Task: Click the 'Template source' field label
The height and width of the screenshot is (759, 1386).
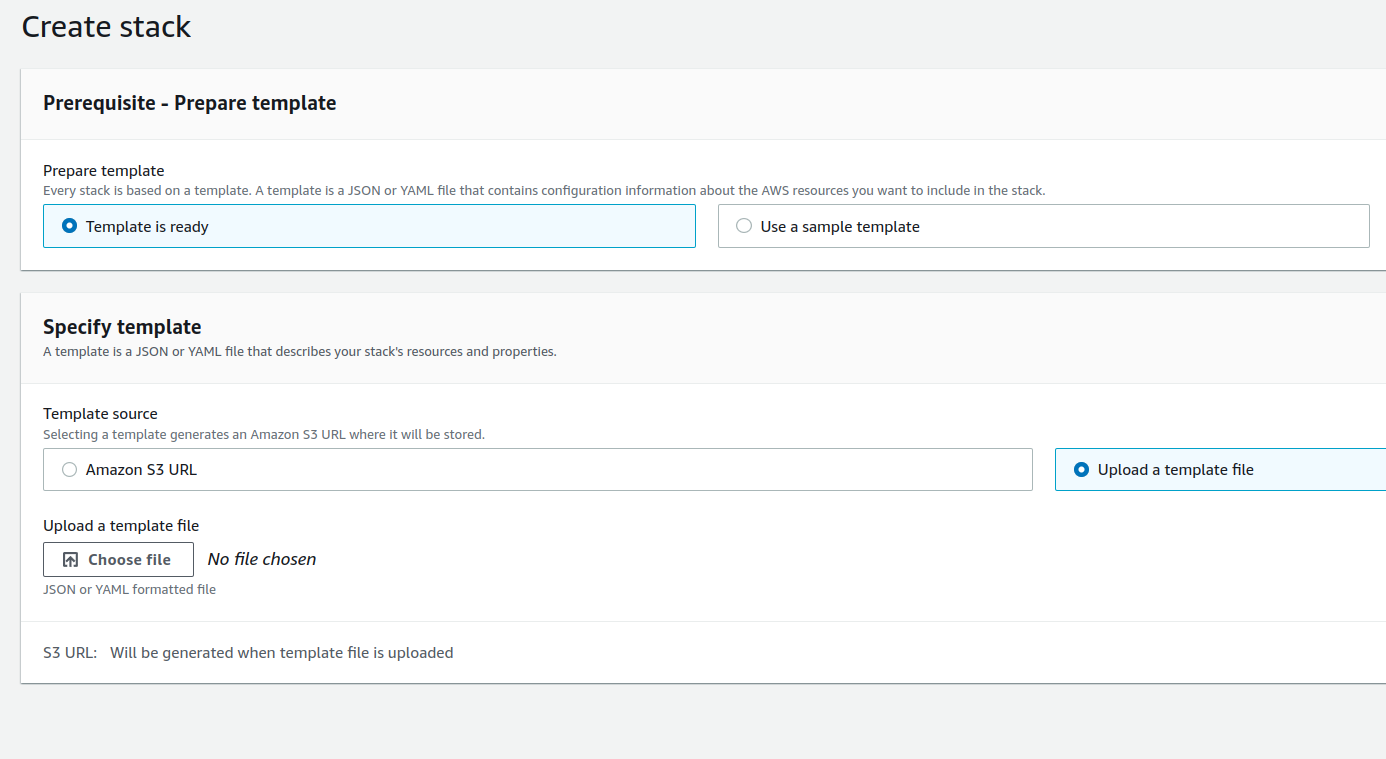Action: click(100, 414)
